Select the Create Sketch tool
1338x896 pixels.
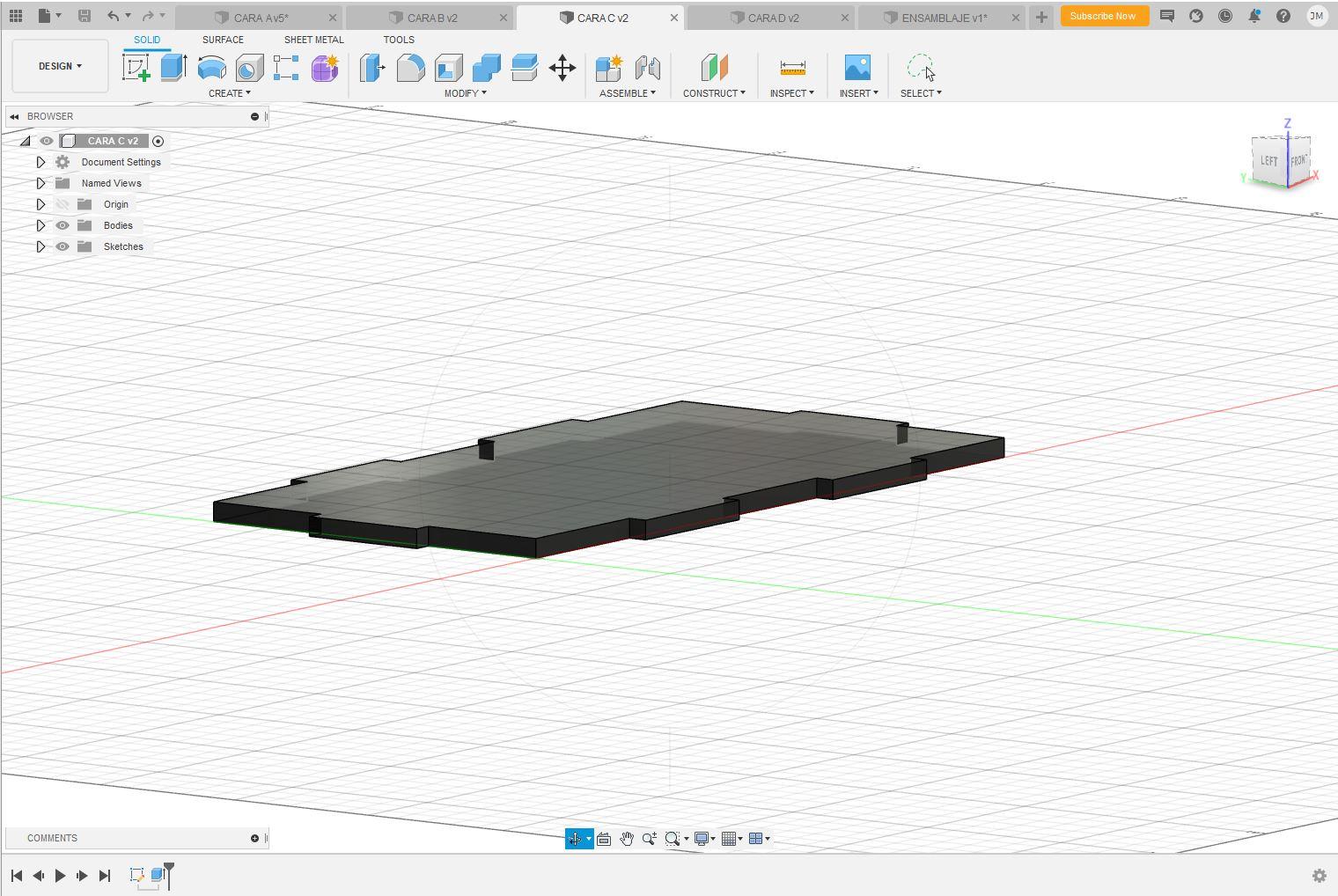[x=136, y=68]
